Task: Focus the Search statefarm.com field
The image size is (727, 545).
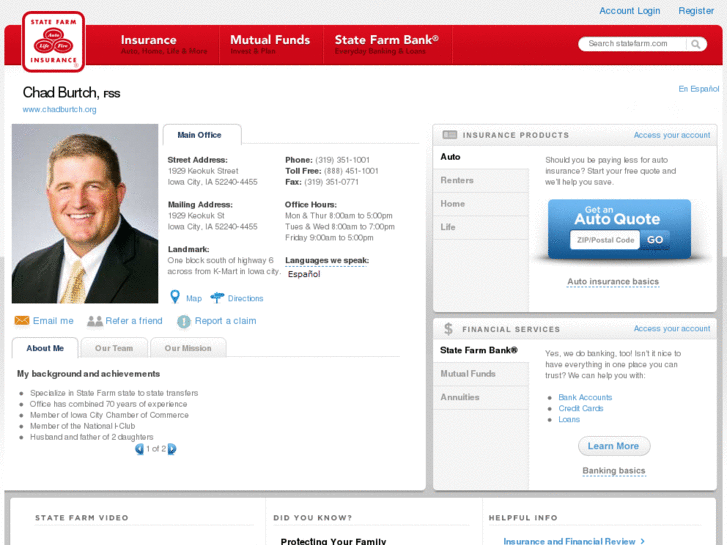Action: click(633, 44)
